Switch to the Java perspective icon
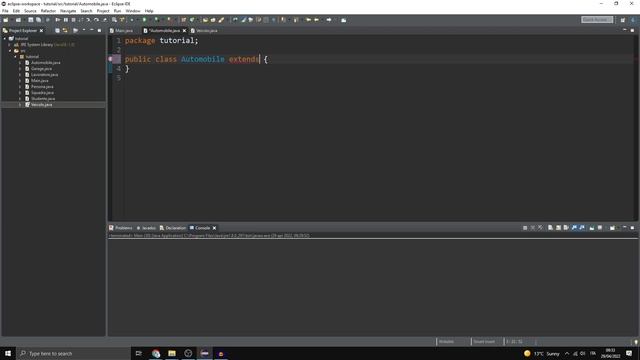 tap(633, 20)
